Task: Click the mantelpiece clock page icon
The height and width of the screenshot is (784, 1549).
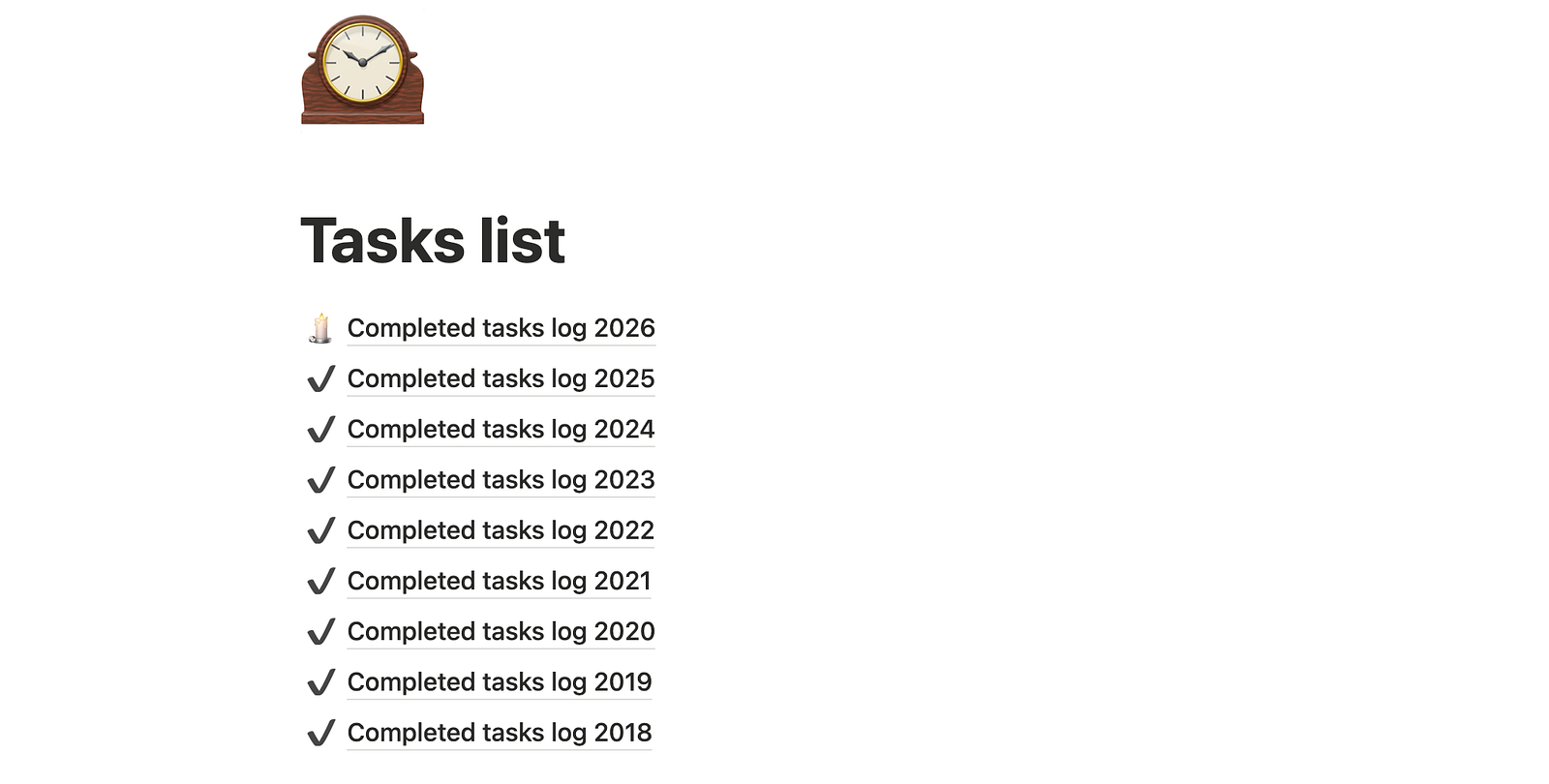Action: pyautogui.click(x=362, y=70)
